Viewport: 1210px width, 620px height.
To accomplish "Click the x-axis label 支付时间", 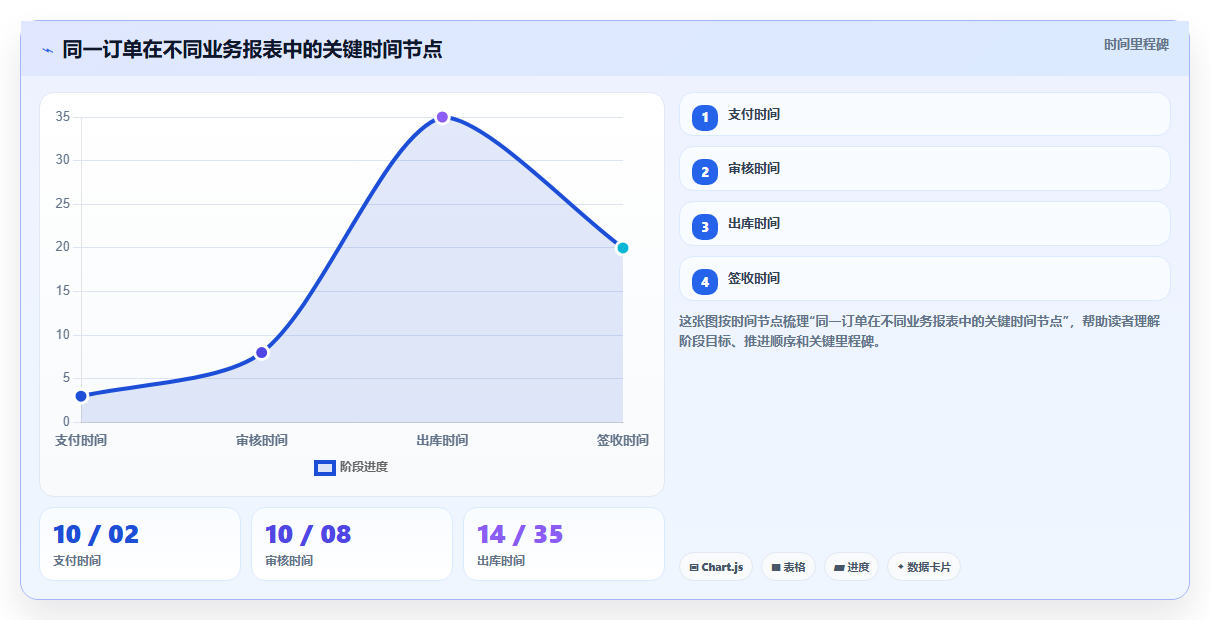I will (x=81, y=440).
